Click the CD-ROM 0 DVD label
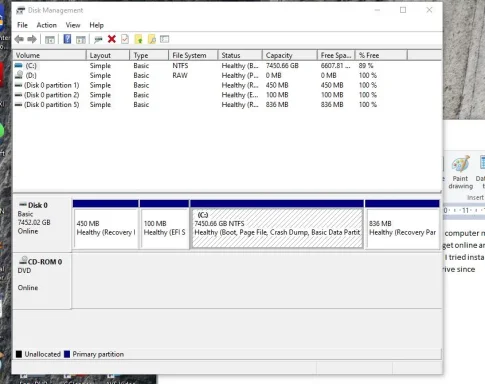This screenshot has height=384, width=485. coord(42,281)
